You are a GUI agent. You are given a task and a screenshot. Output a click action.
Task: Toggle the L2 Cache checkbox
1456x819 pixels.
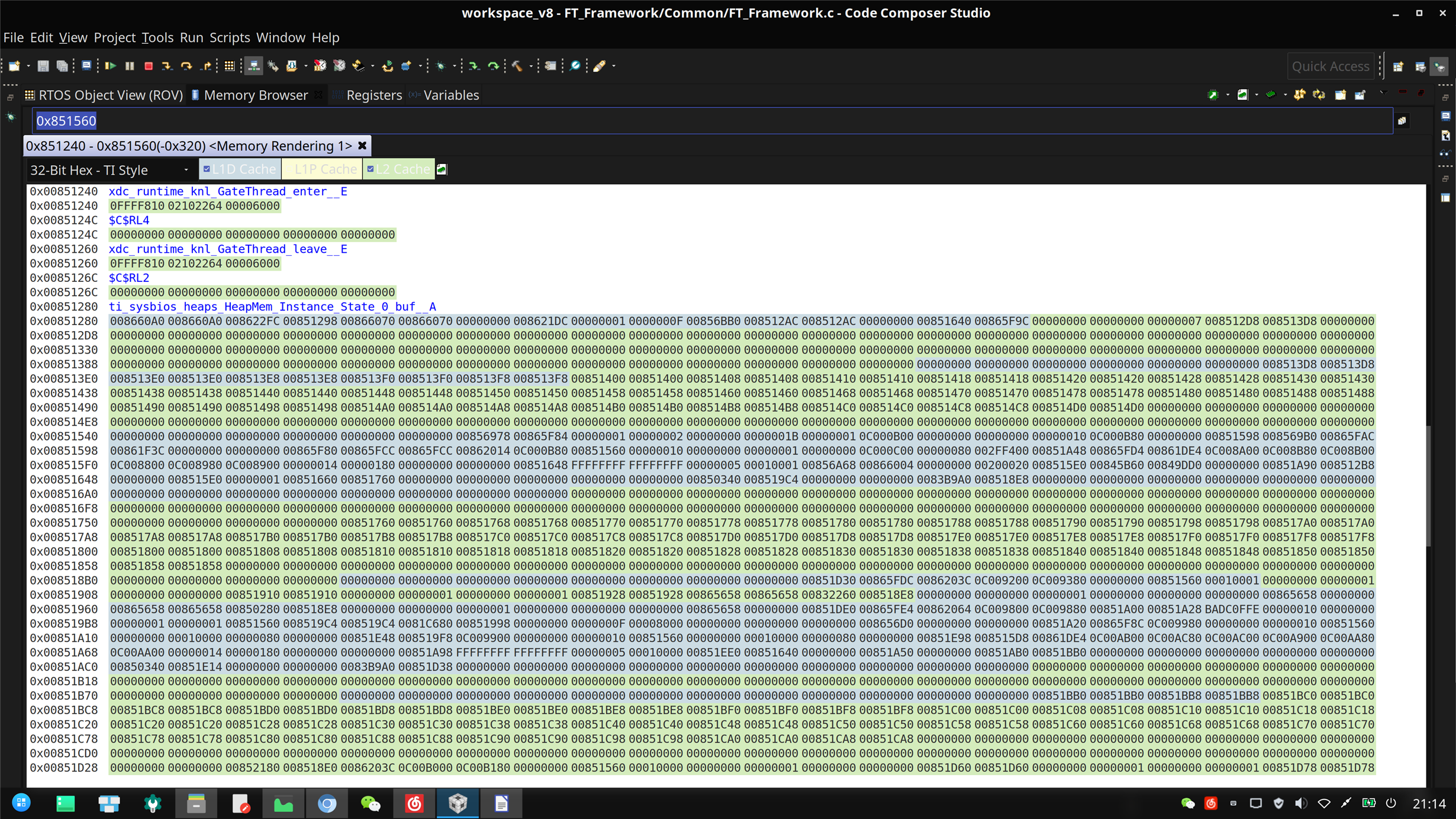(371, 169)
